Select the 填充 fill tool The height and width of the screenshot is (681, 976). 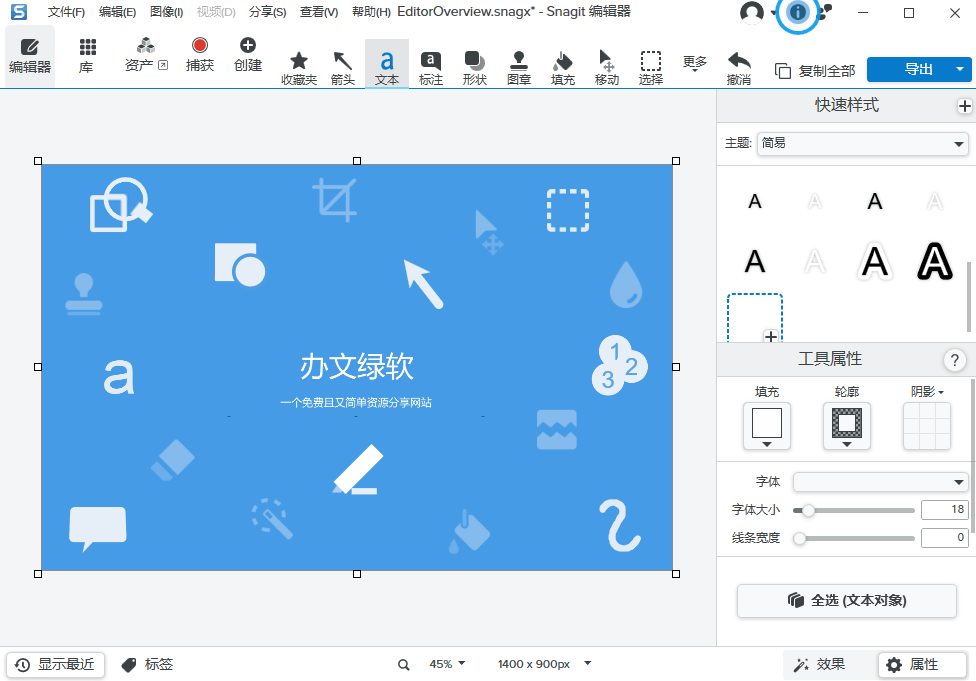tap(563, 68)
